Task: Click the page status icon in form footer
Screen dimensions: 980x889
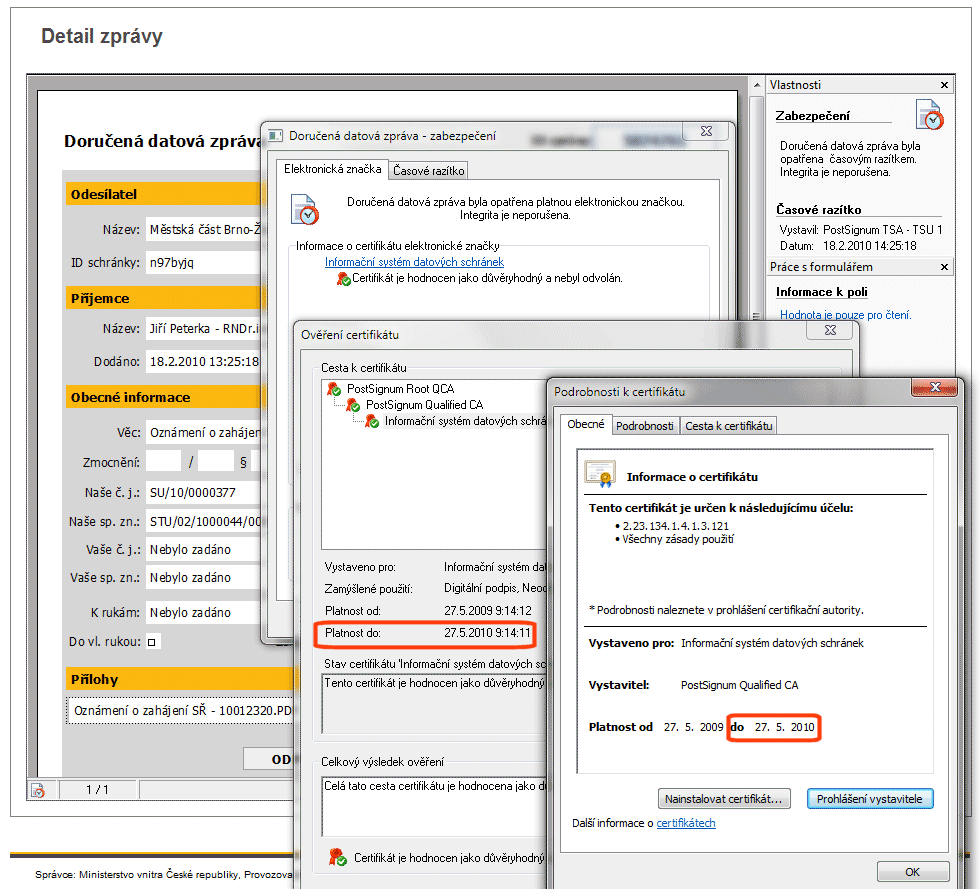Action: [37, 790]
